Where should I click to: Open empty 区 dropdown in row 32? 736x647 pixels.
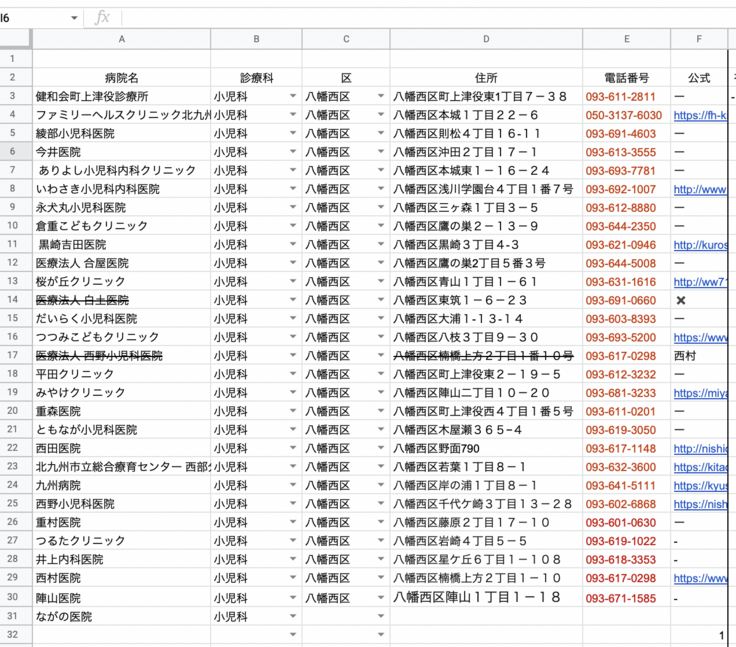pos(381,634)
